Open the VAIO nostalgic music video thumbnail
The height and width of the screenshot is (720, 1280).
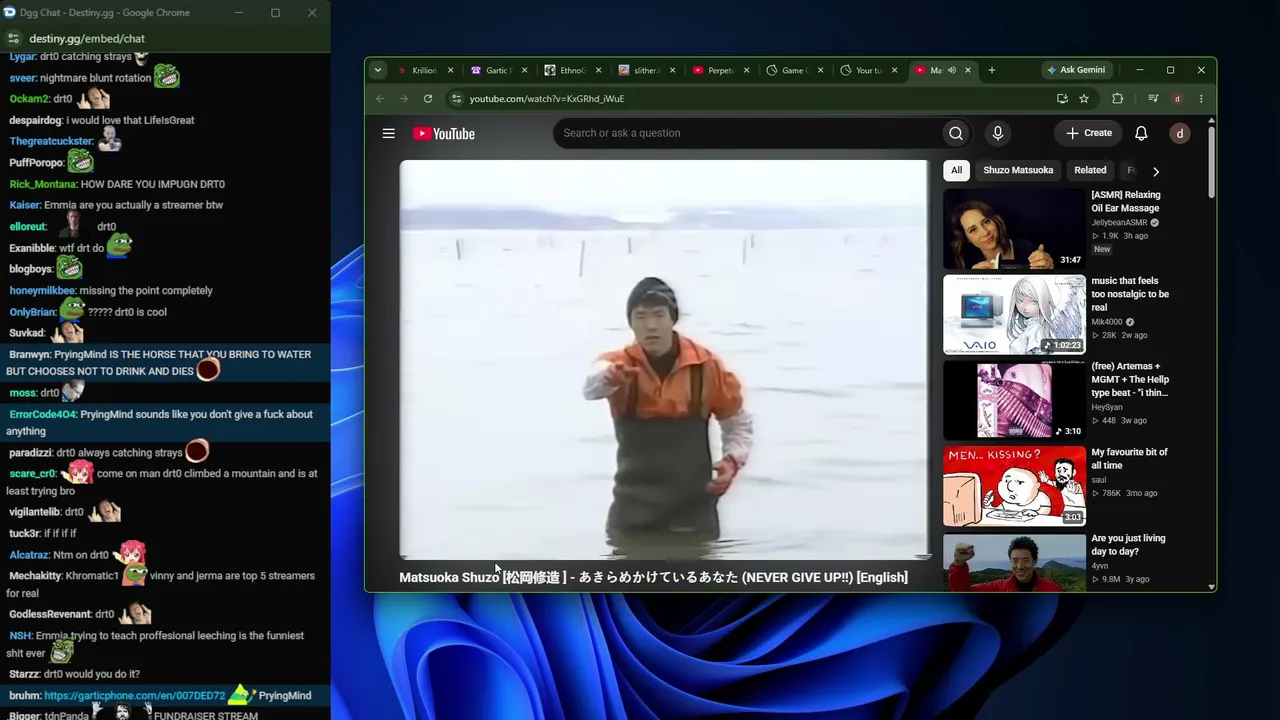coord(1014,315)
